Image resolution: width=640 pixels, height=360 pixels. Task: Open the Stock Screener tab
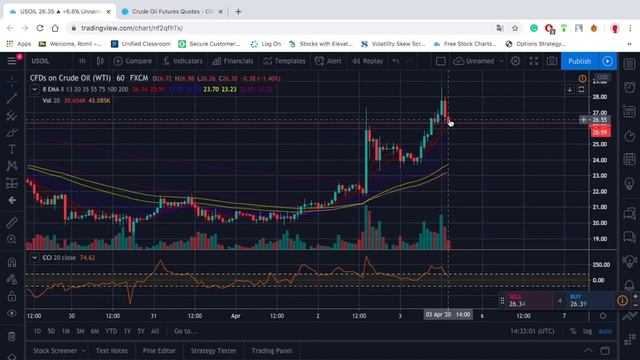coord(55,351)
